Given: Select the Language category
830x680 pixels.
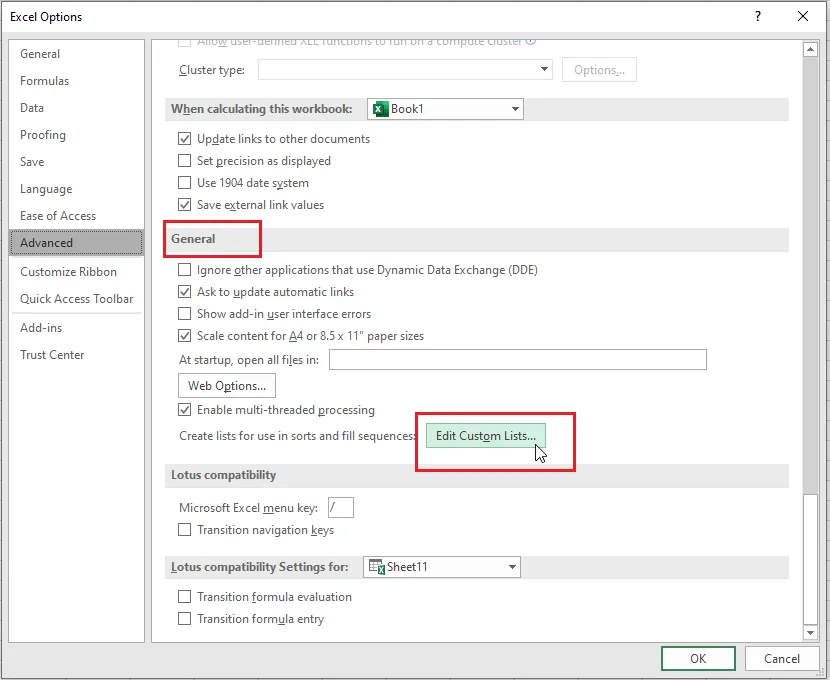Looking at the screenshot, I should coord(76,188).
